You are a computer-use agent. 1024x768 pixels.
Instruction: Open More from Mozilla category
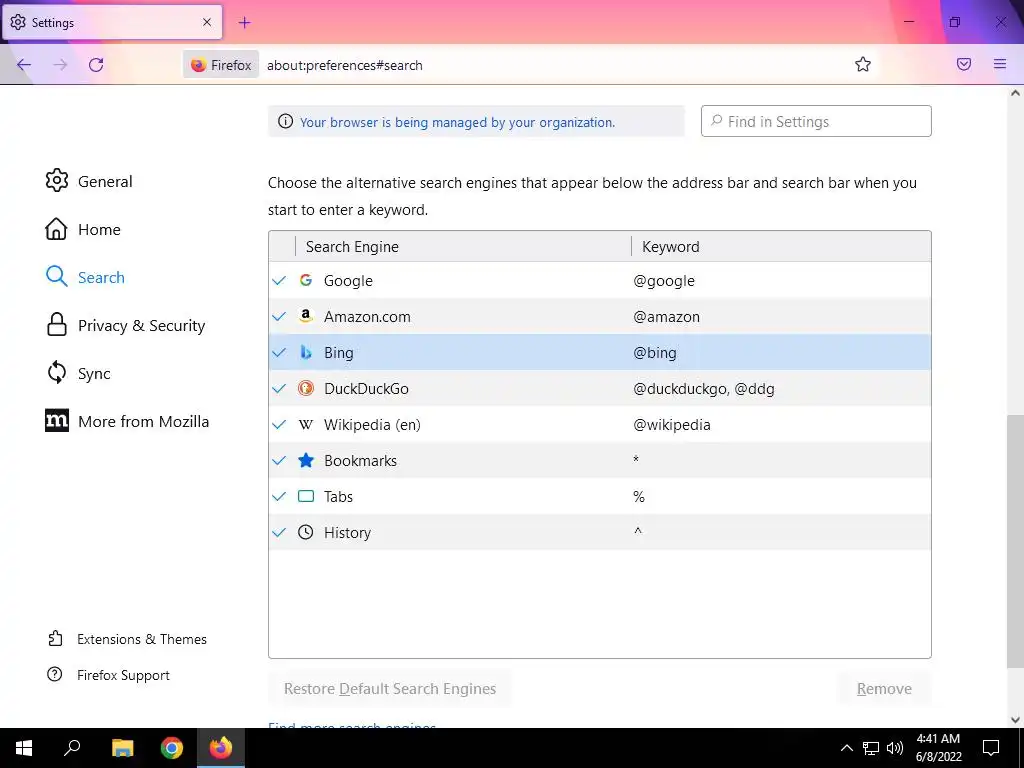pyautogui.click(x=127, y=421)
